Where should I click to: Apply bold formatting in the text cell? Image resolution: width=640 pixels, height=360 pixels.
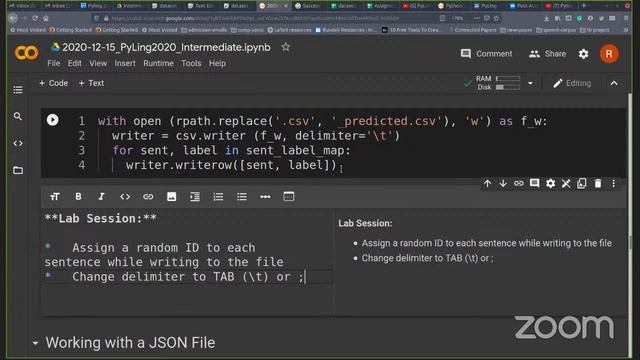click(x=78, y=197)
